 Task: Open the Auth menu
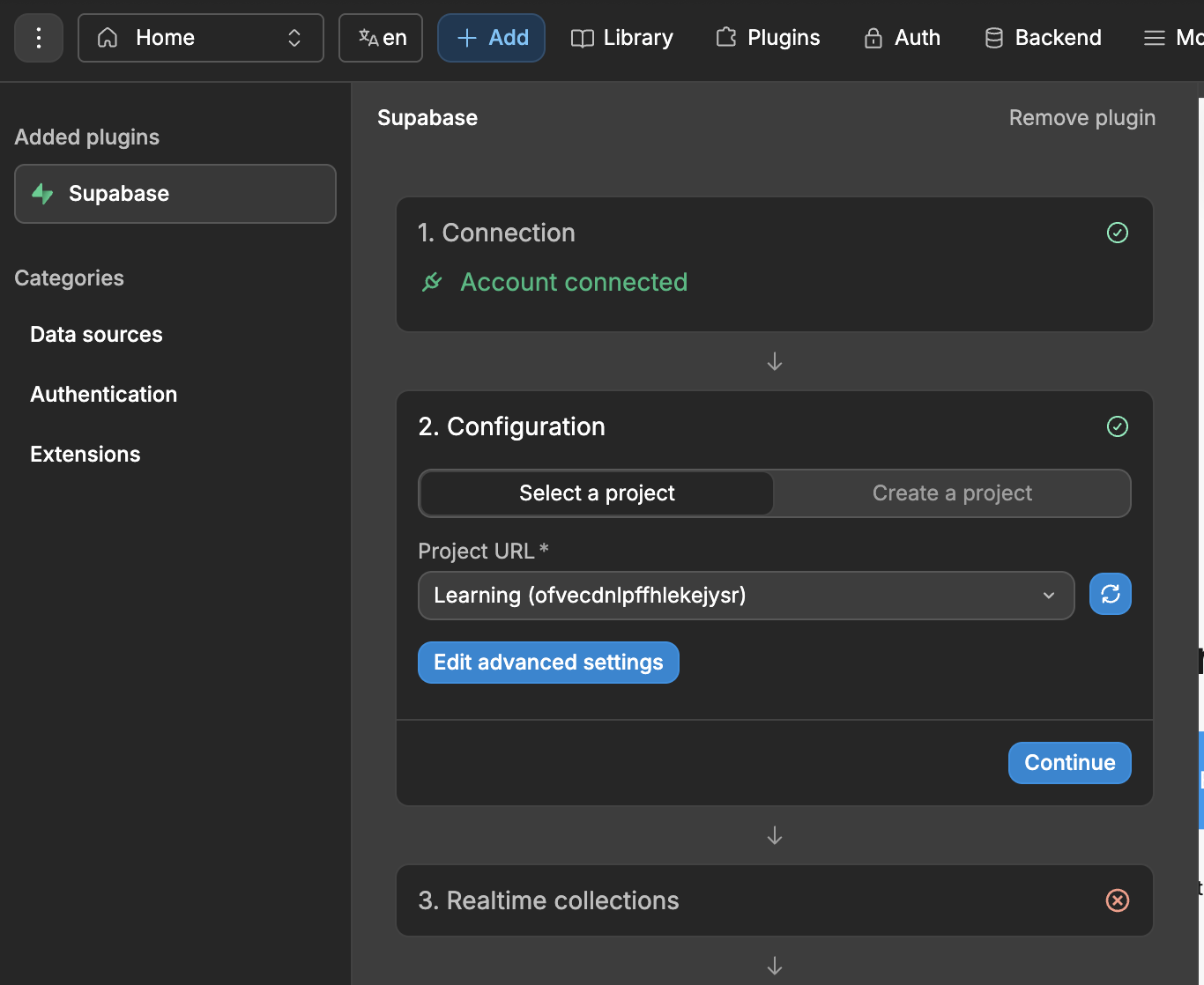click(902, 38)
